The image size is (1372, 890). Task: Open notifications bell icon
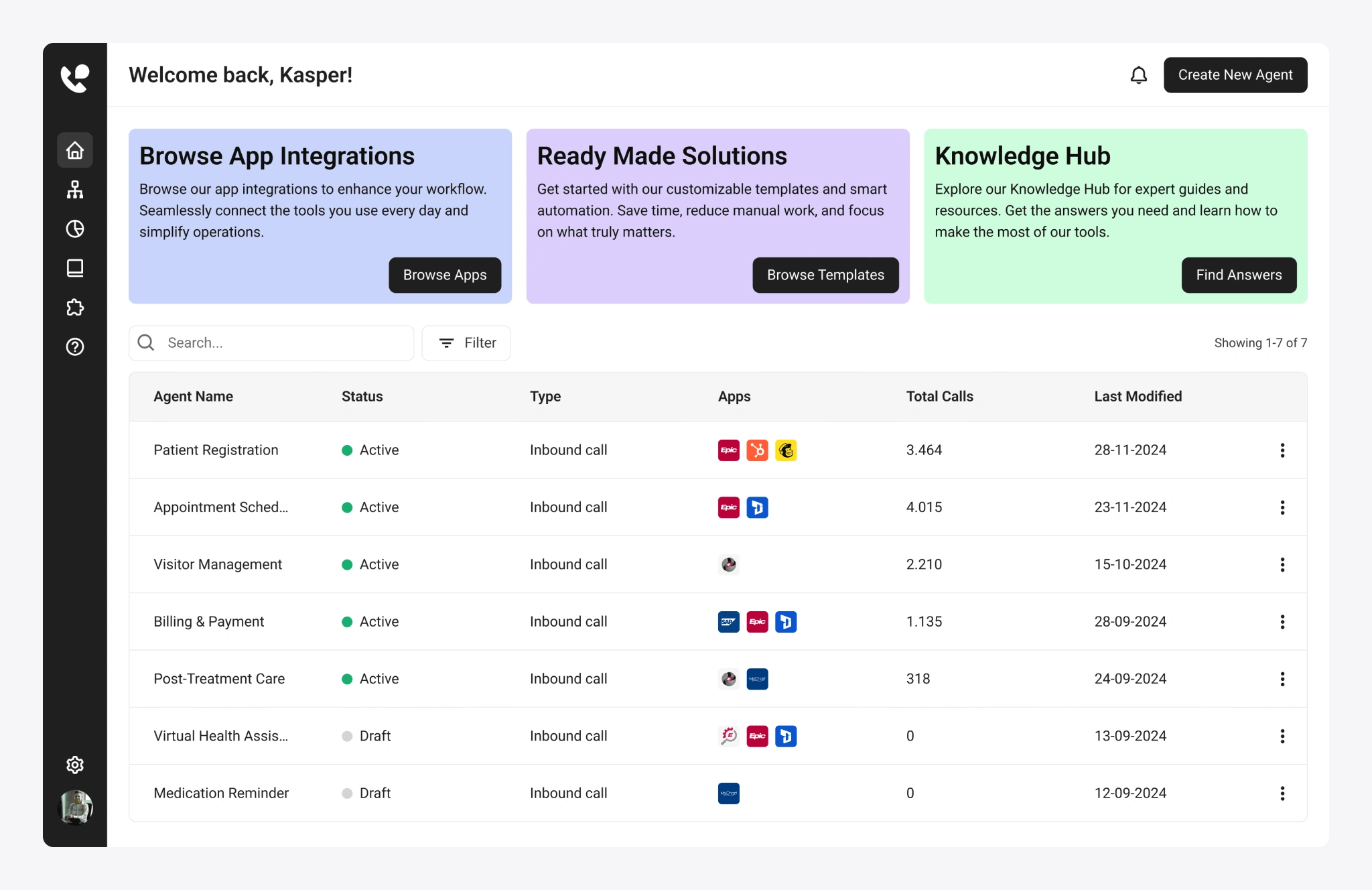coord(1139,75)
